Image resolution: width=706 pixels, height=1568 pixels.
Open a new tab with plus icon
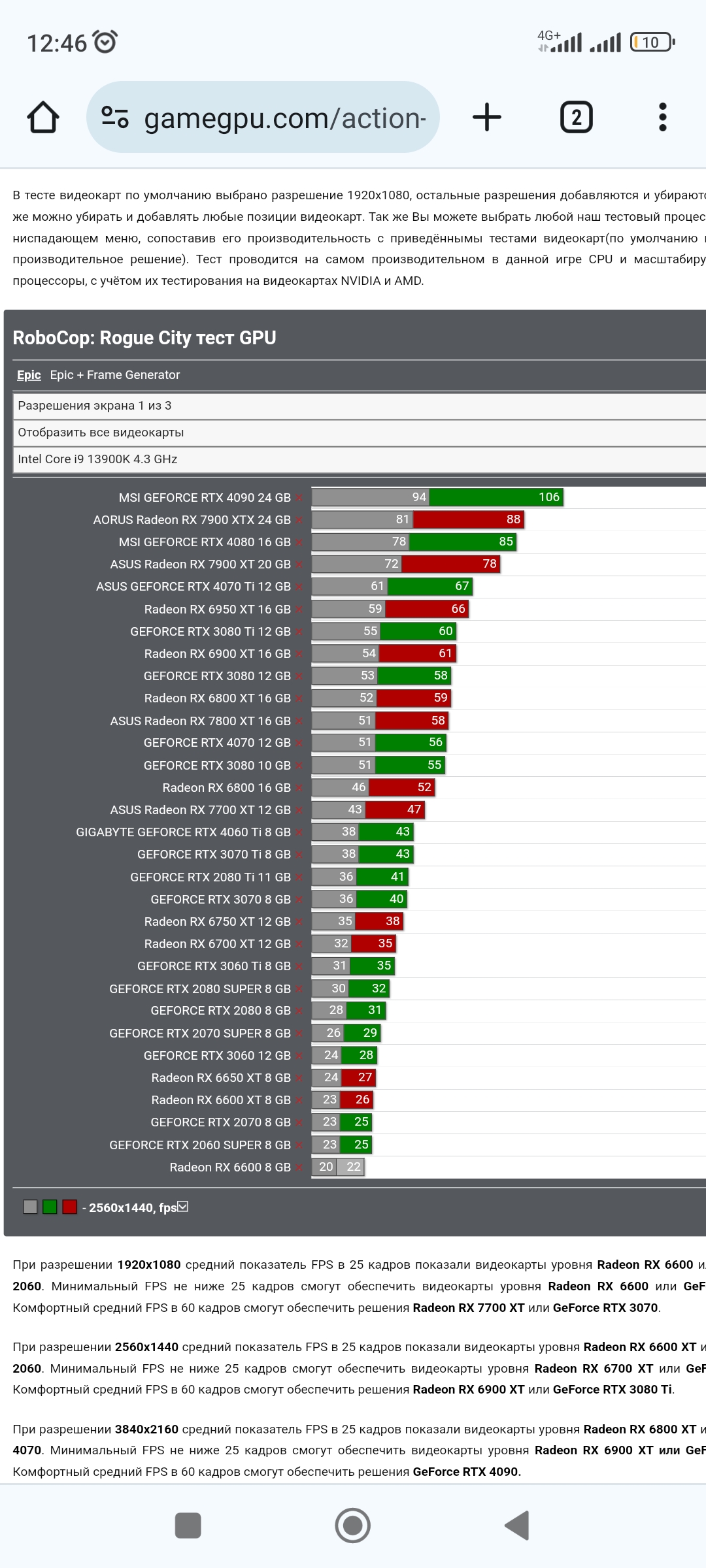pyautogui.click(x=486, y=118)
